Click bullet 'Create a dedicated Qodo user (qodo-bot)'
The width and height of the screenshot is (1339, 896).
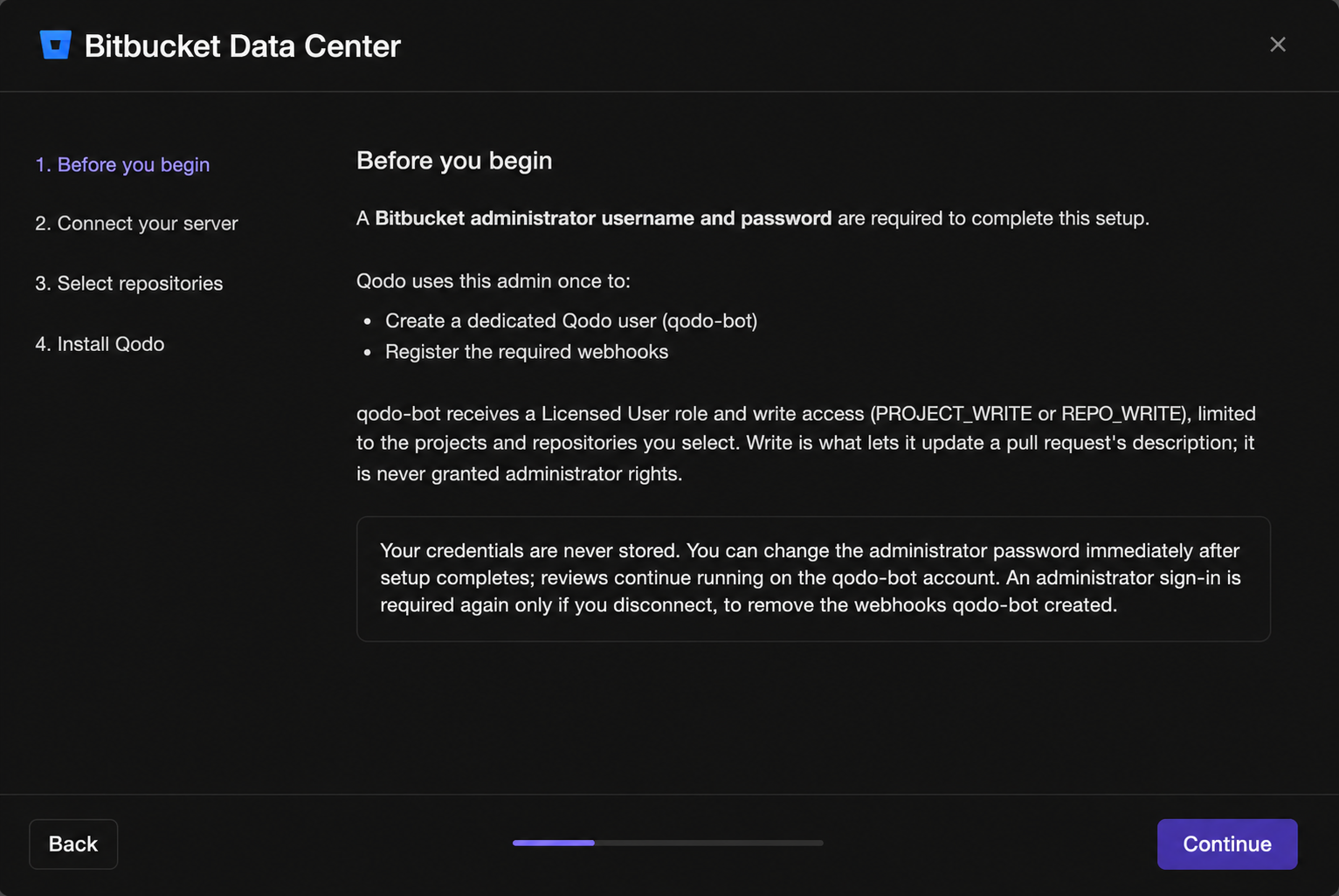click(571, 320)
